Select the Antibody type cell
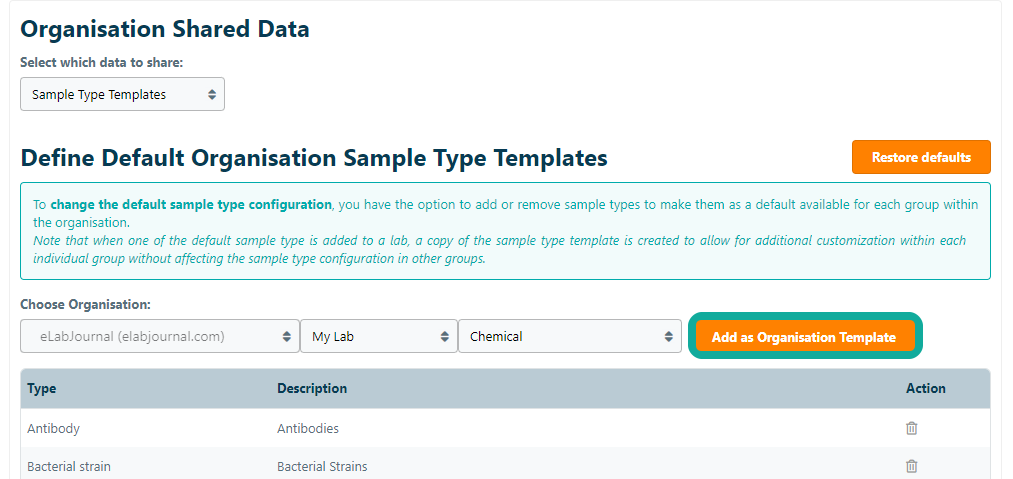The image size is (1013, 479). 54,428
